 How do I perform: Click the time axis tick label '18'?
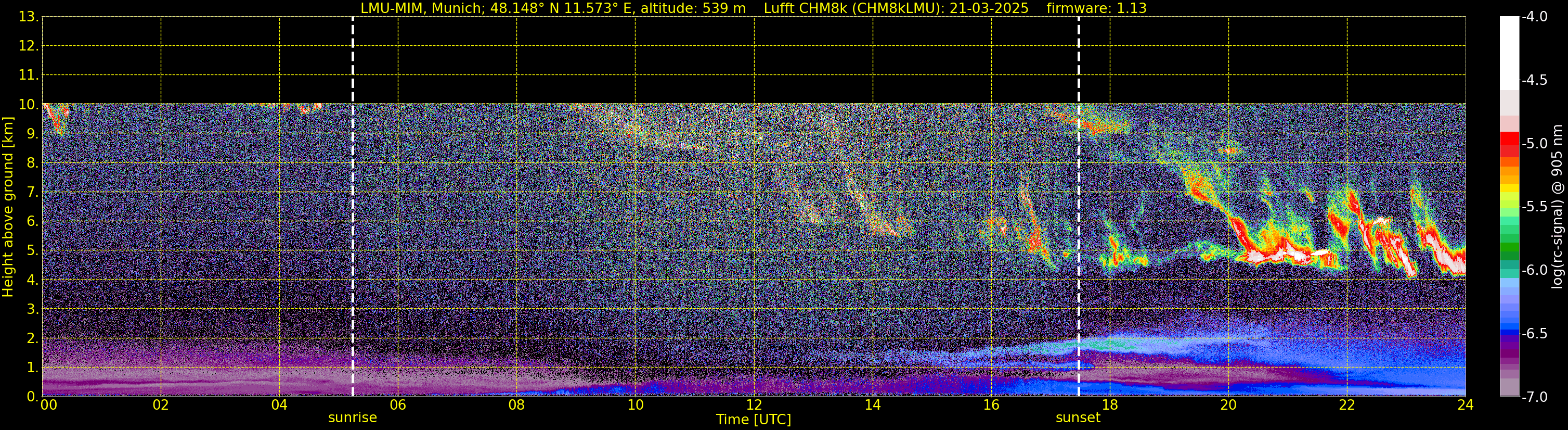click(x=1110, y=406)
